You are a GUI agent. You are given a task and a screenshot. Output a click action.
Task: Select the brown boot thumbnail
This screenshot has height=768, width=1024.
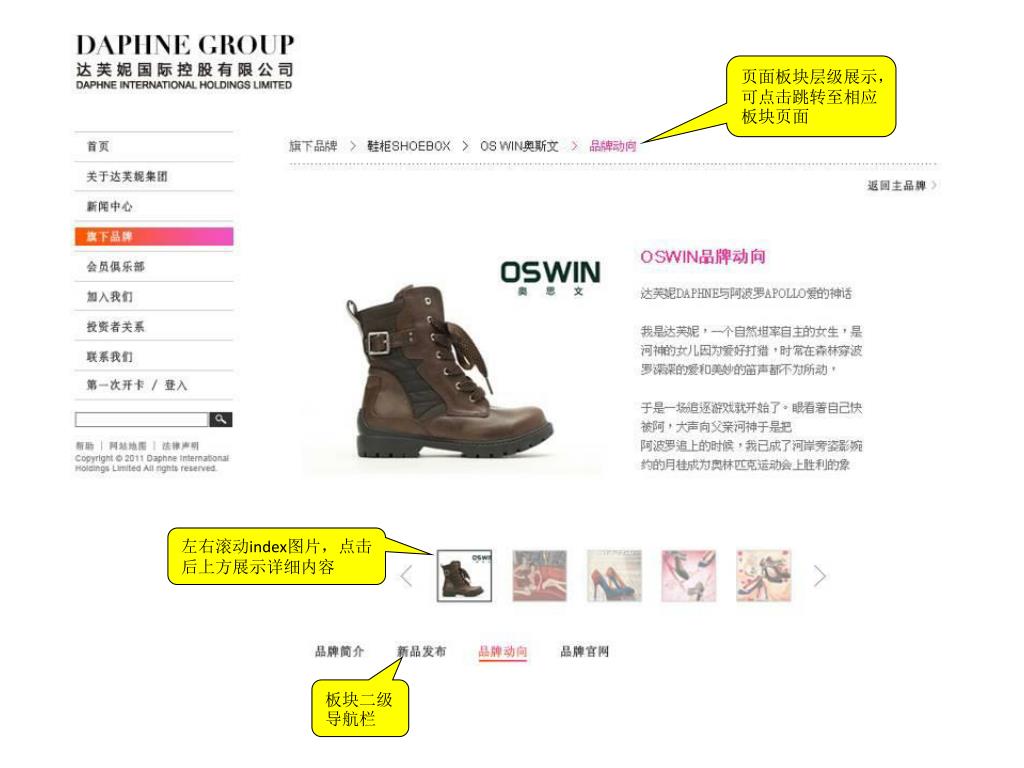coord(464,575)
